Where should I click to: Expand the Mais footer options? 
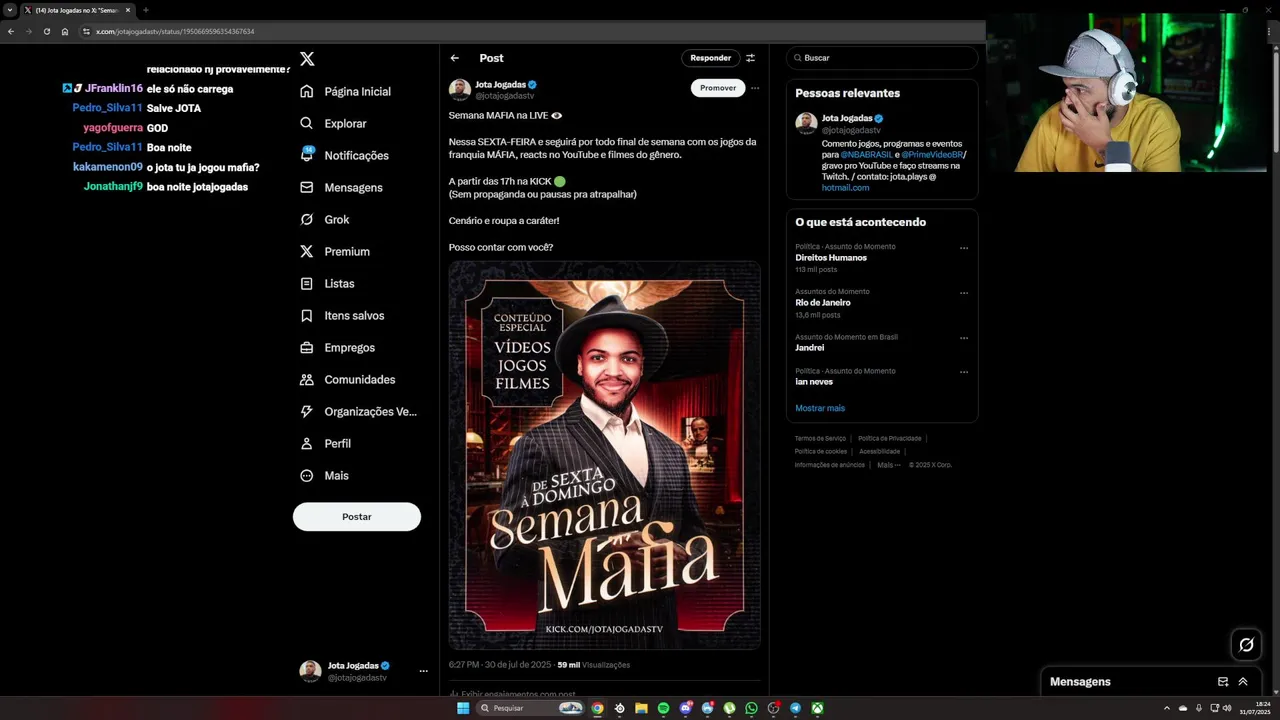[888, 465]
